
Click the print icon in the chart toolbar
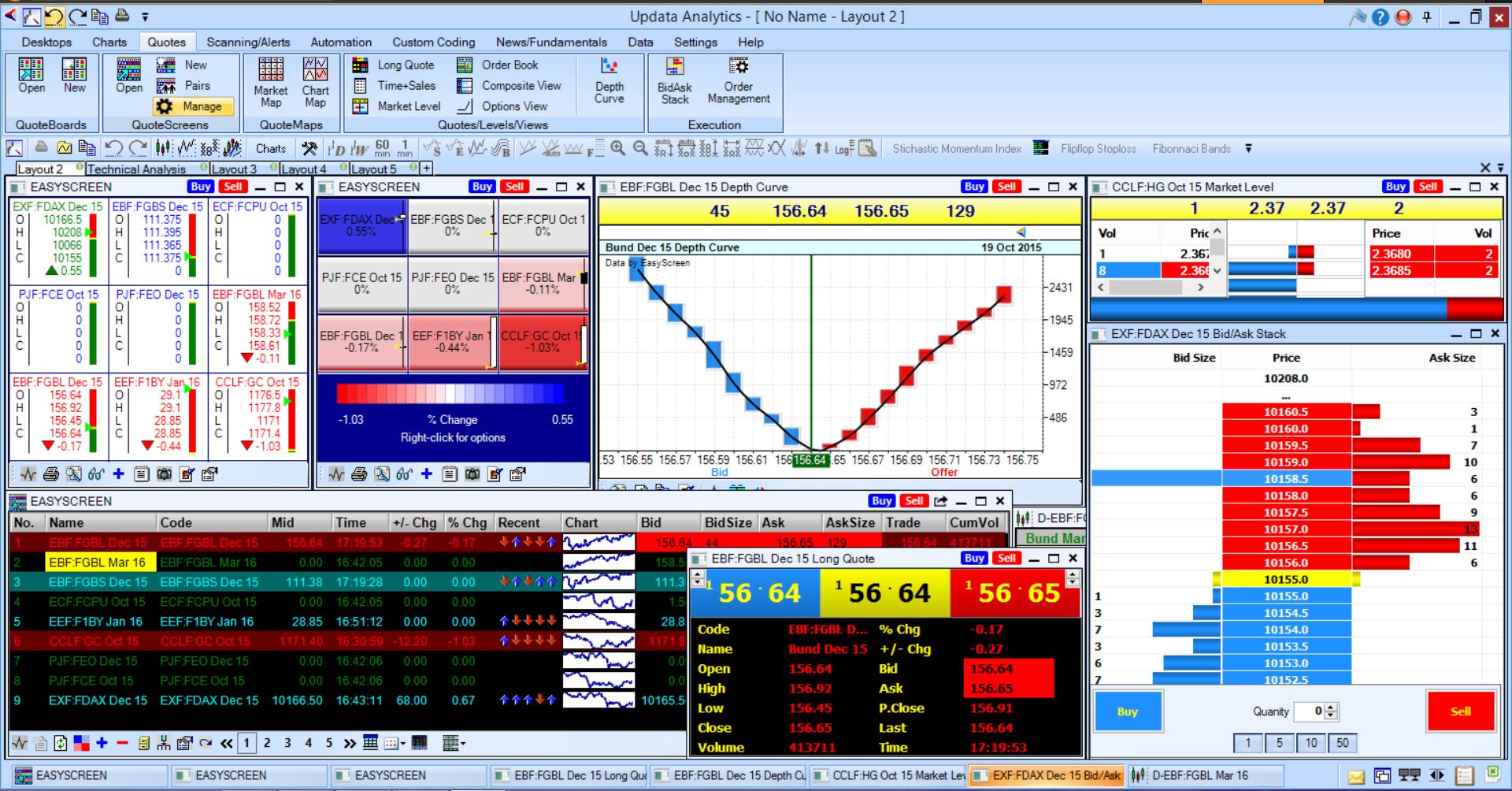pyautogui.click(x=41, y=148)
